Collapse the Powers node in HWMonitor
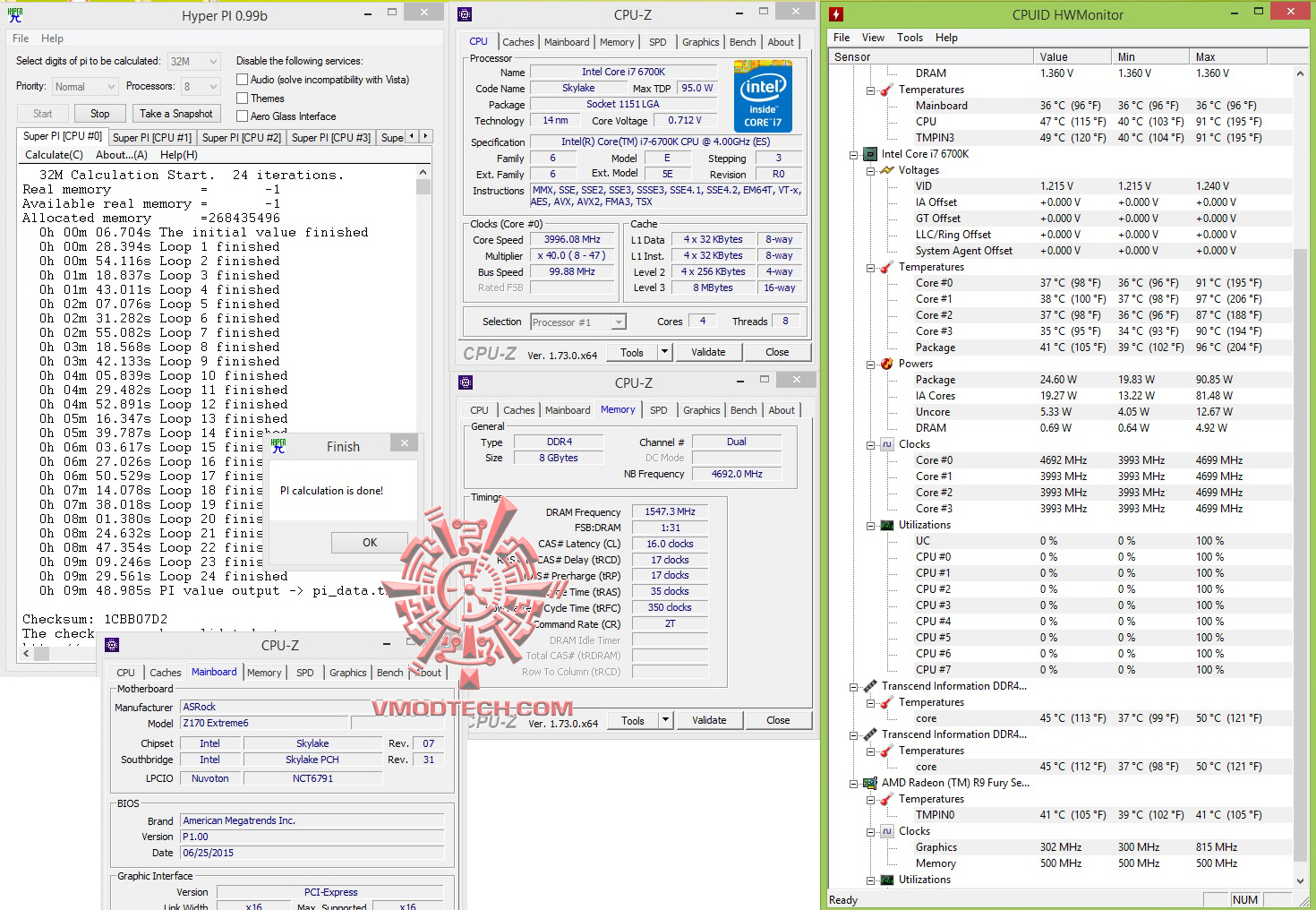 [x=870, y=364]
